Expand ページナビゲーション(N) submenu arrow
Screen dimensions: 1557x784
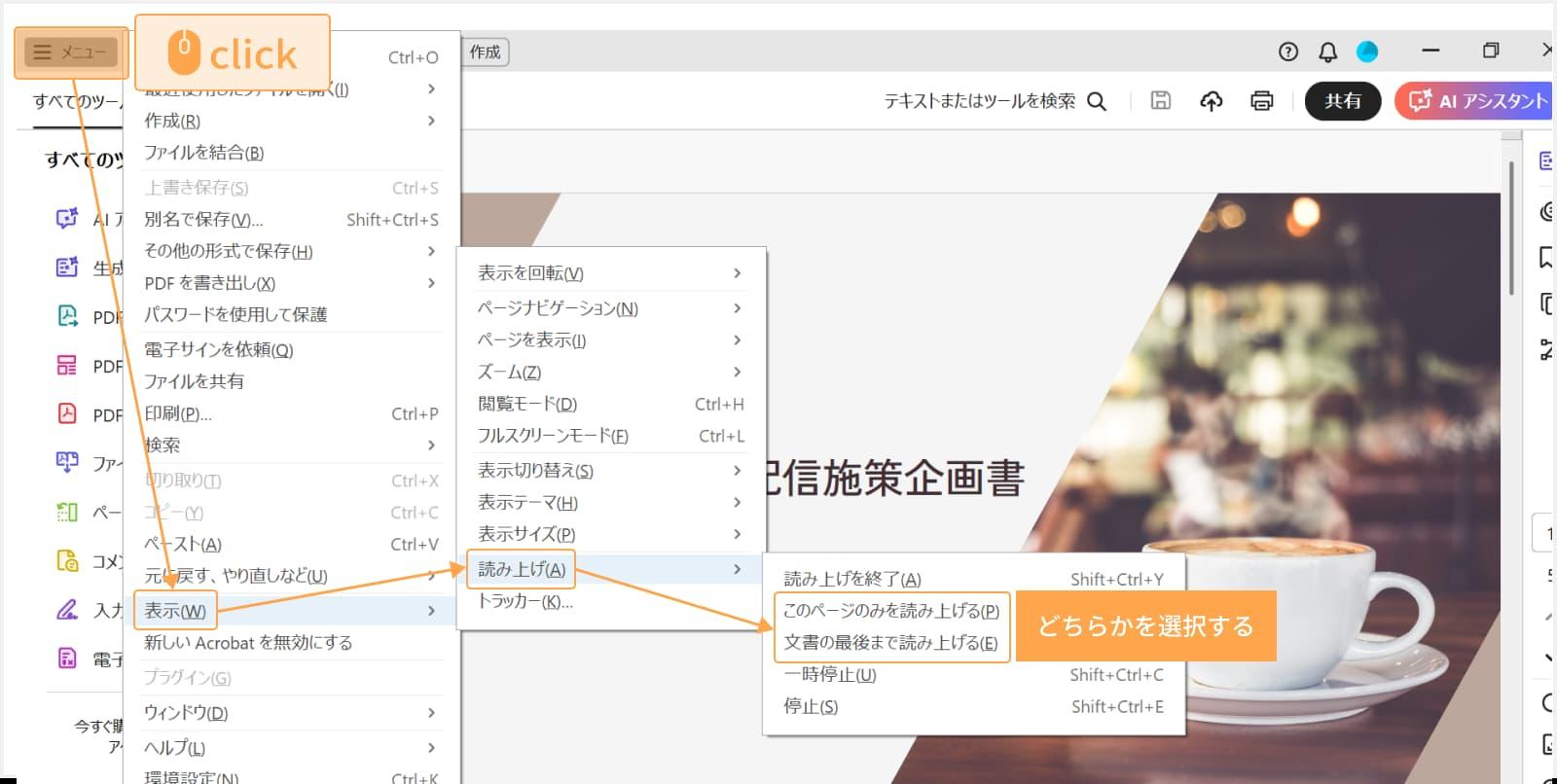click(x=737, y=308)
